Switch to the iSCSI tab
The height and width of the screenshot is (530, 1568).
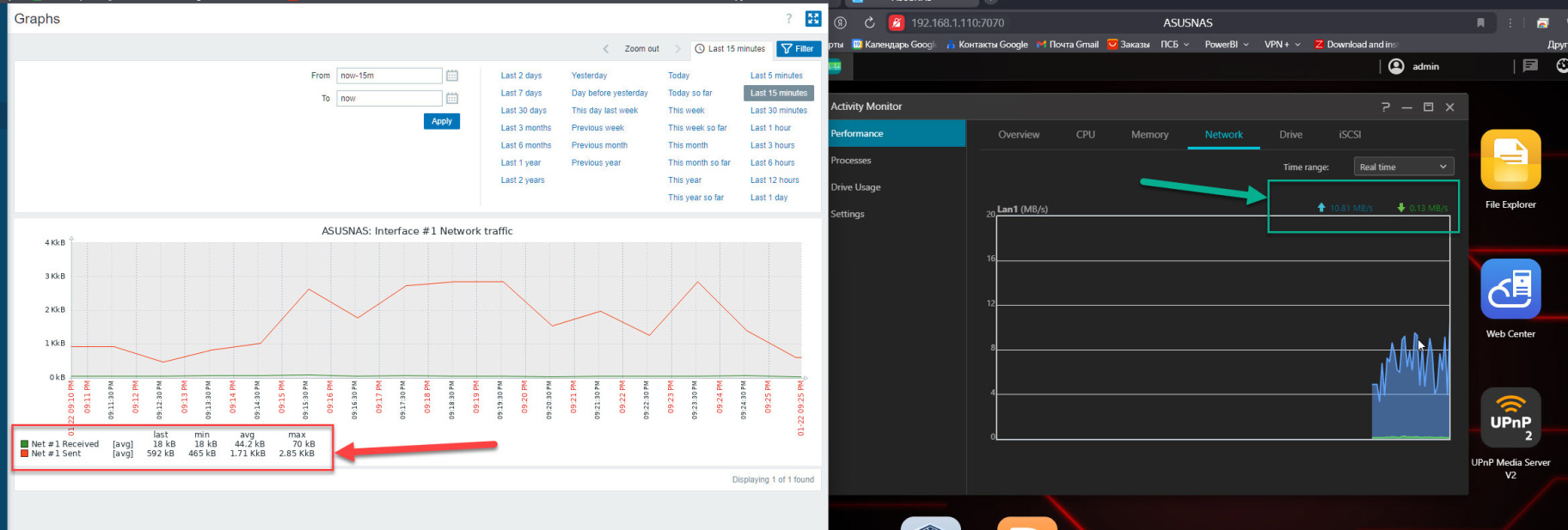[1350, 135]
